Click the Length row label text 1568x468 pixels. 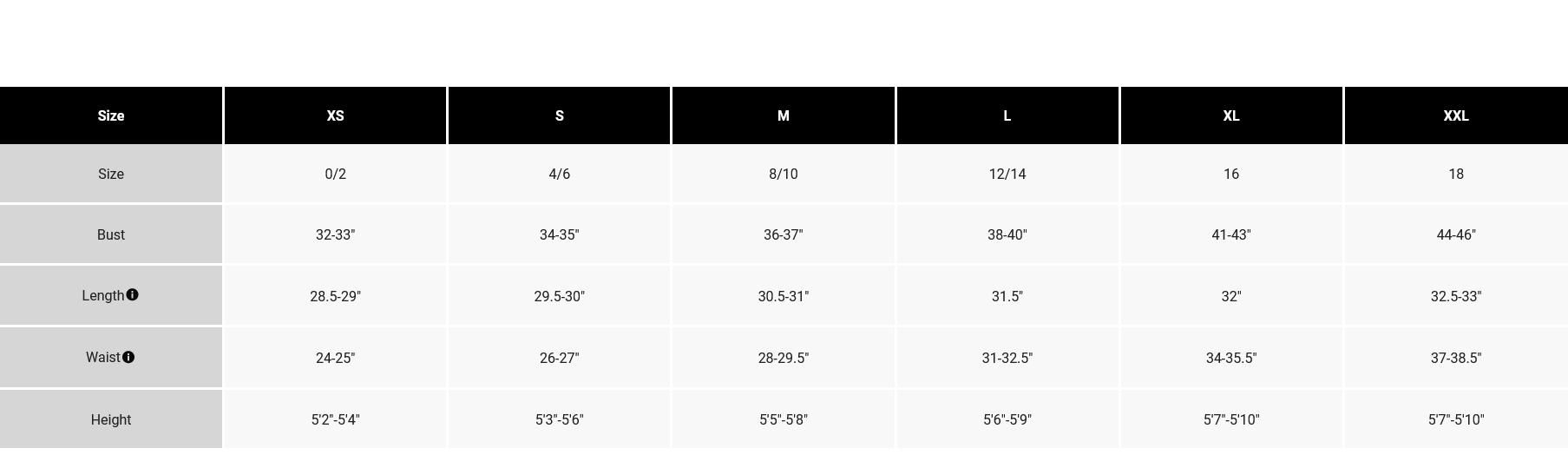tap(102, 296)
